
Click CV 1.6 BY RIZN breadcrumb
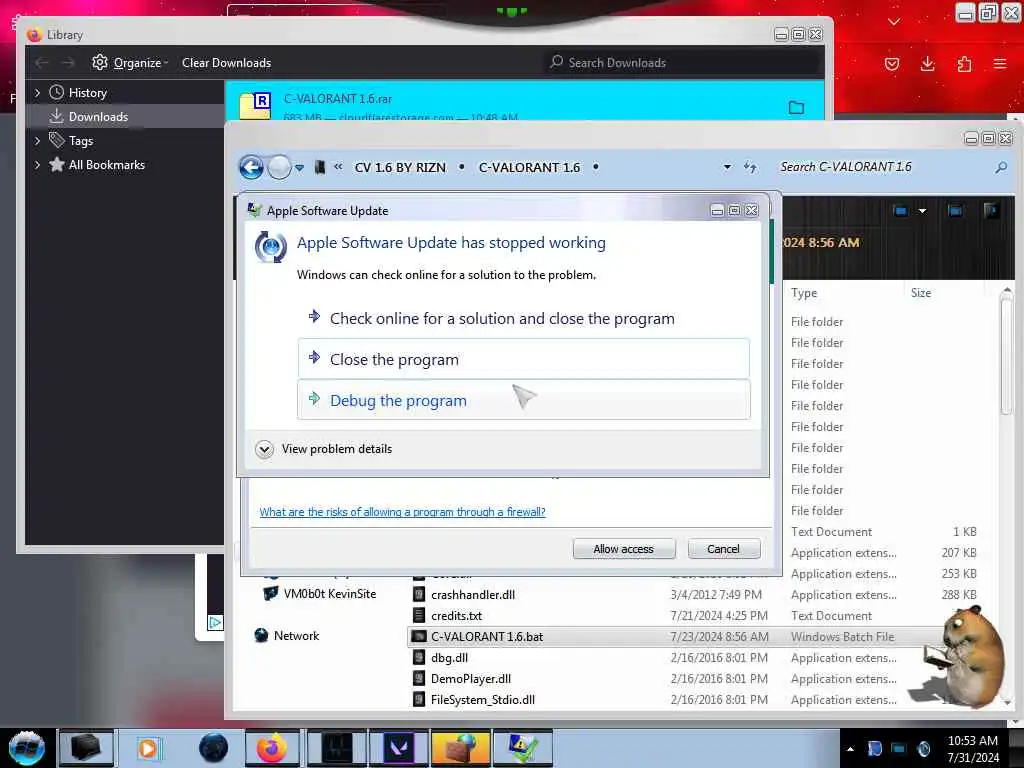click(x=400, y=168)
